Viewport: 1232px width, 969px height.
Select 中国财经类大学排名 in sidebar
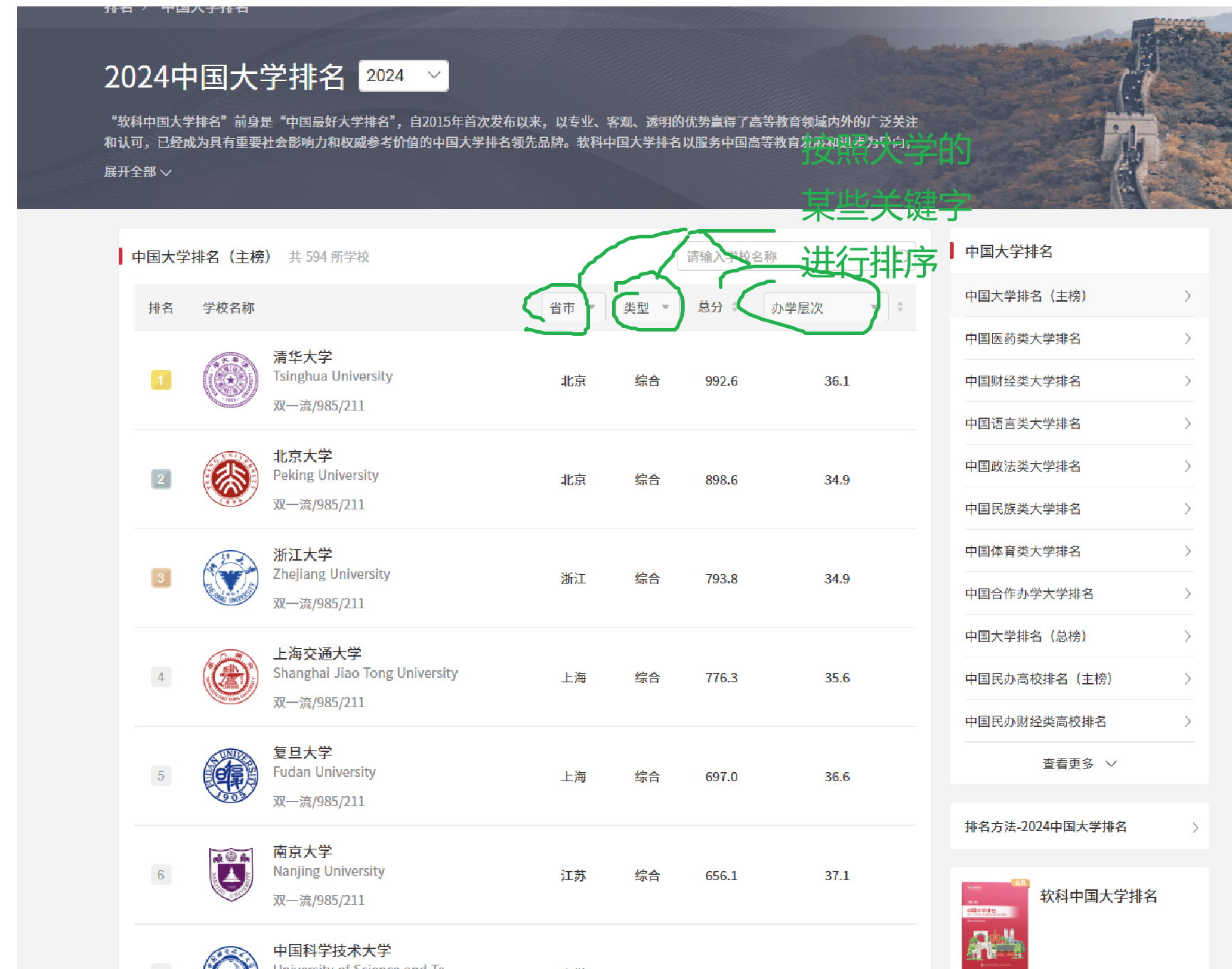pos(1079,381)
